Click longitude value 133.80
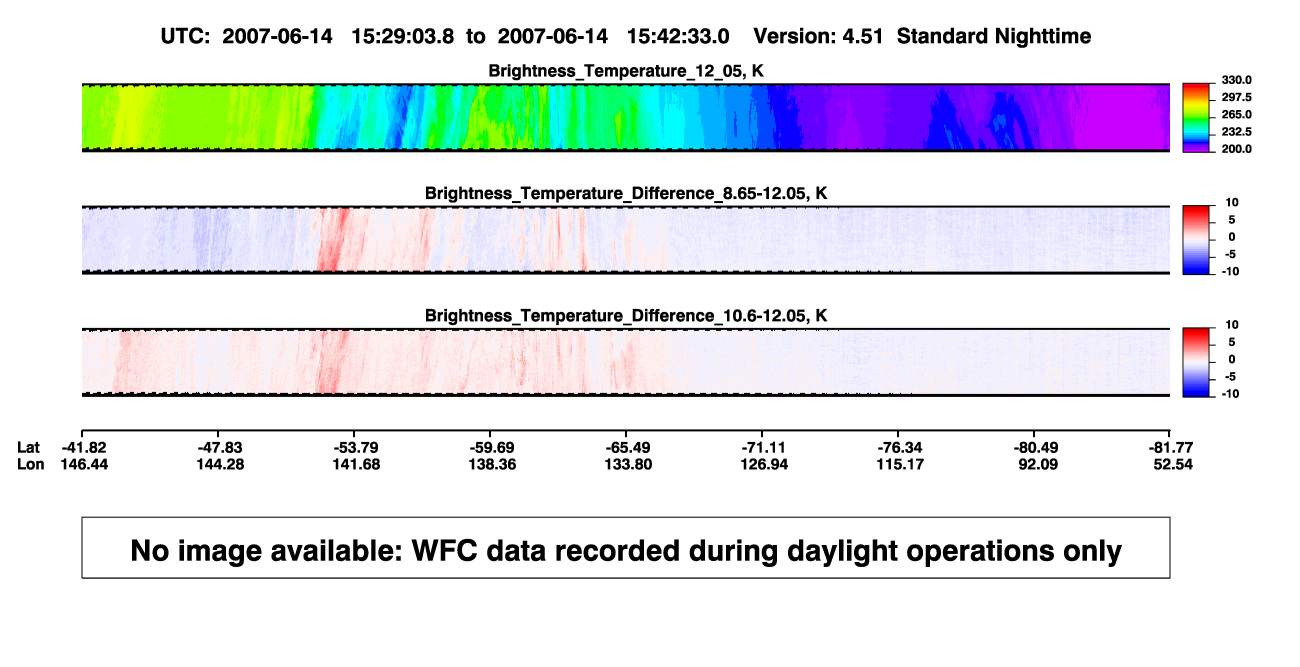The width and height of the screenshot is (1300, 667). click(626, 464)
